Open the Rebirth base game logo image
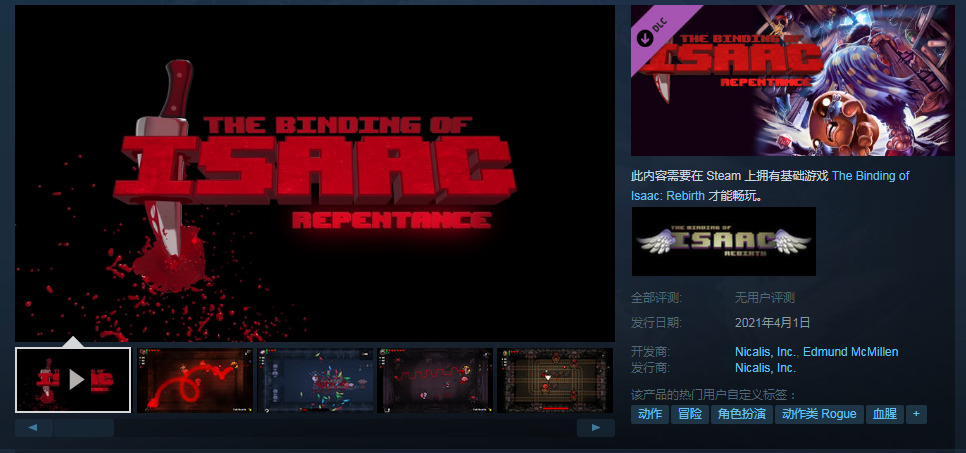Viewport: 966px width, 453px height. (723, 241)
